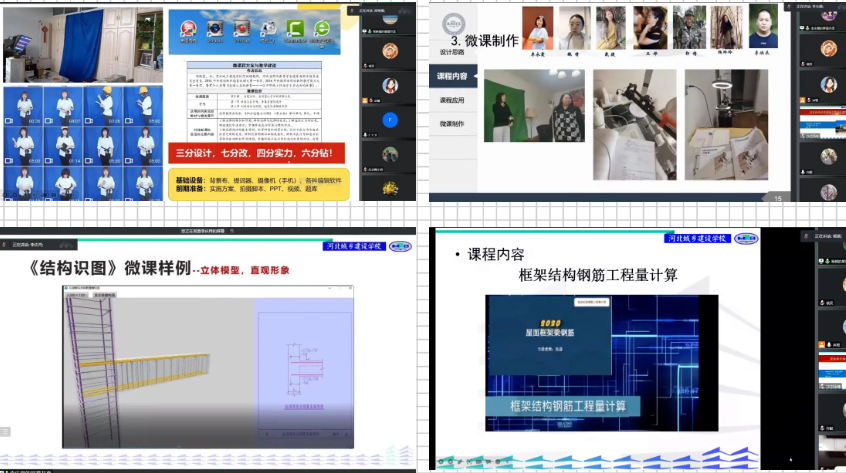Open the 课程应用 sidebar tab
This screenshot has width=846, height=473.
(453, 100)
